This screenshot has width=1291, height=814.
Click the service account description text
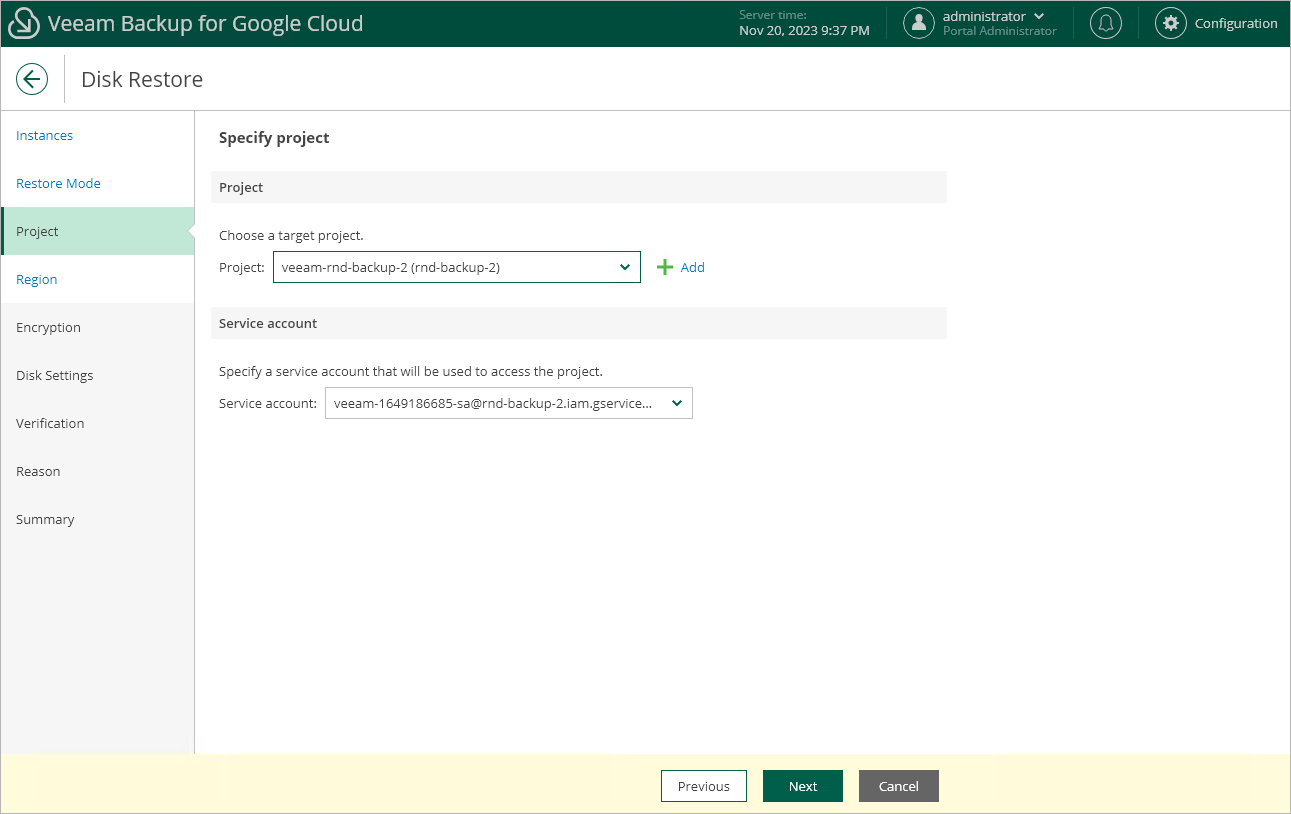pyautogui.click(x=411, y=371)
